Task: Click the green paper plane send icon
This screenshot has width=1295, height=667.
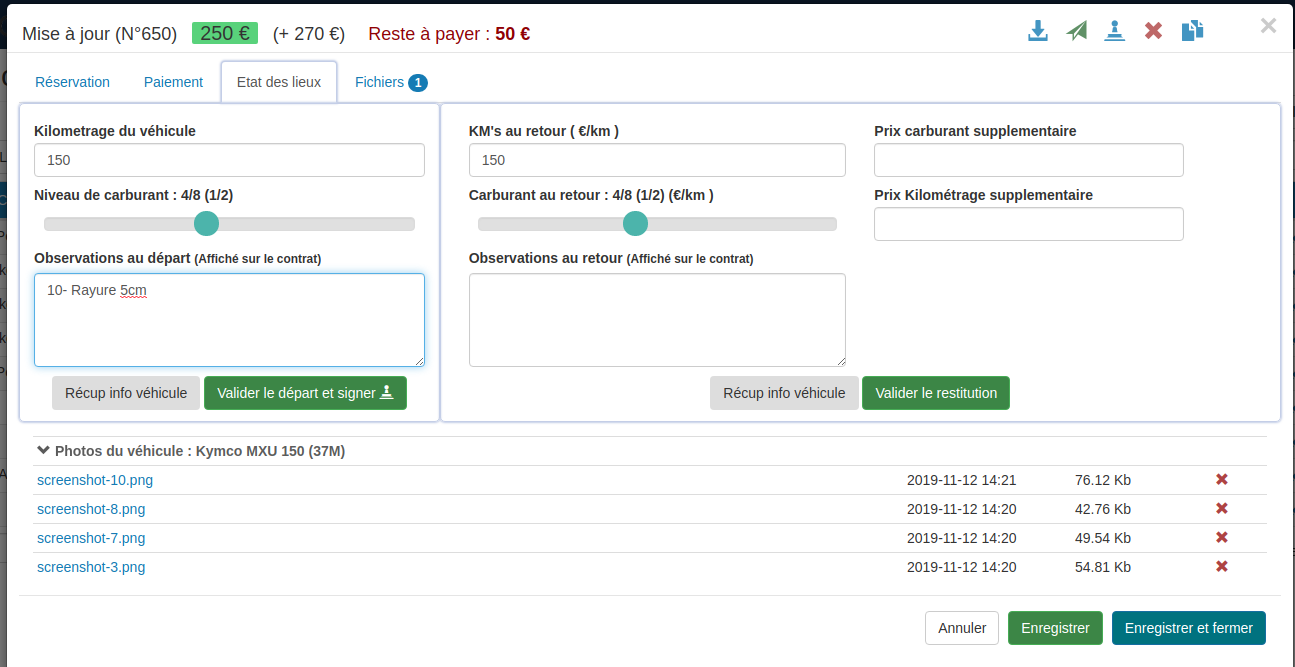Action: (x=1076, y=31)
